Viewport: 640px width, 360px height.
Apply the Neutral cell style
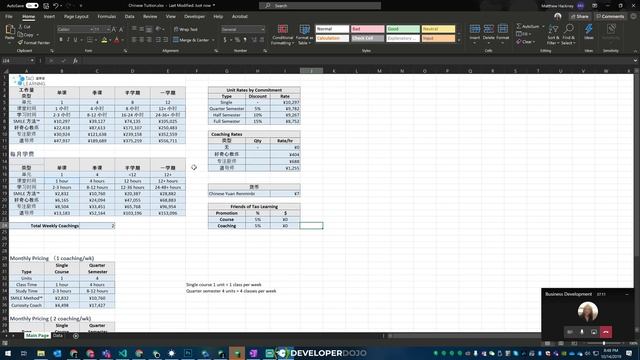438,29
